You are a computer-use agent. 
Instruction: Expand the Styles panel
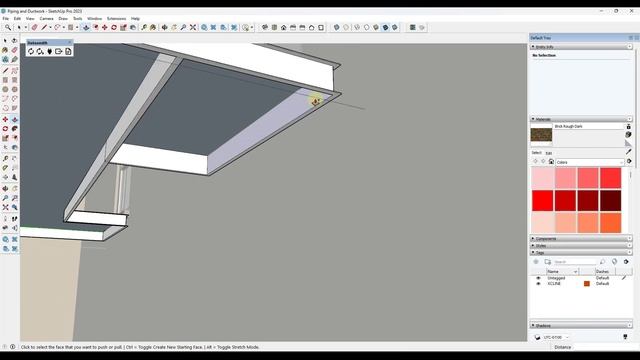point(533,246)
